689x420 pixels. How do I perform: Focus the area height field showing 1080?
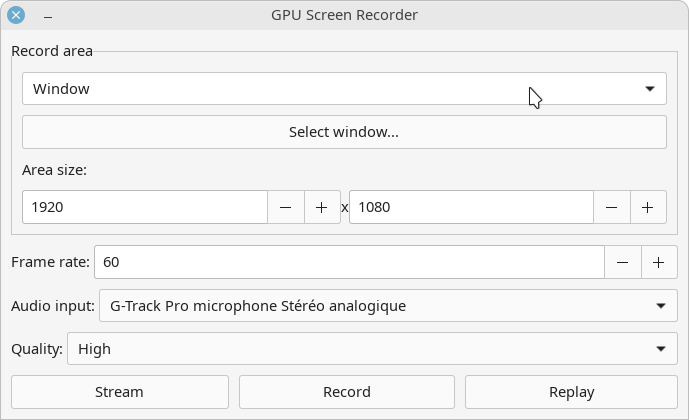(x=471, y=207)
